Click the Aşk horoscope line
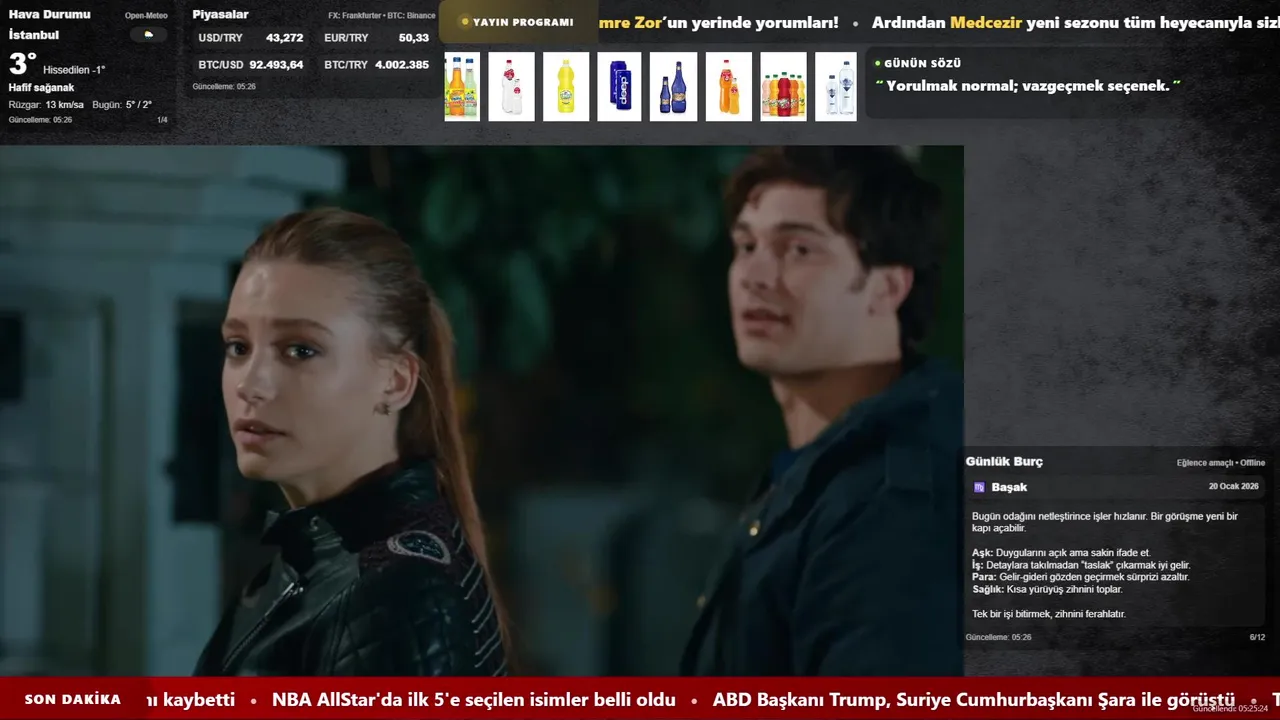This screenshot has width=1280, height=720. coord(1061,553)
